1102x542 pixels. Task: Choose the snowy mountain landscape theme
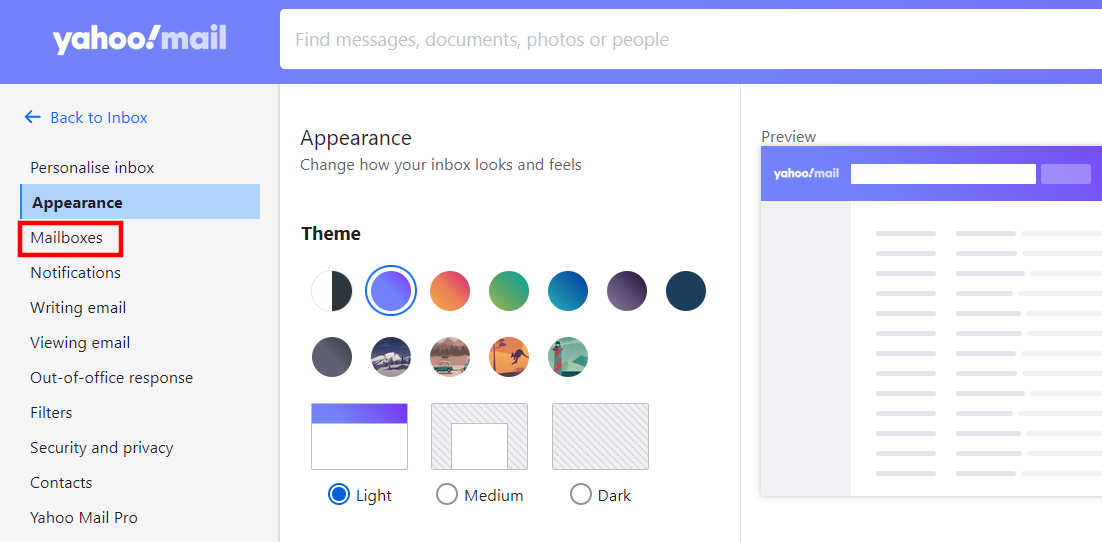[391, 357]
